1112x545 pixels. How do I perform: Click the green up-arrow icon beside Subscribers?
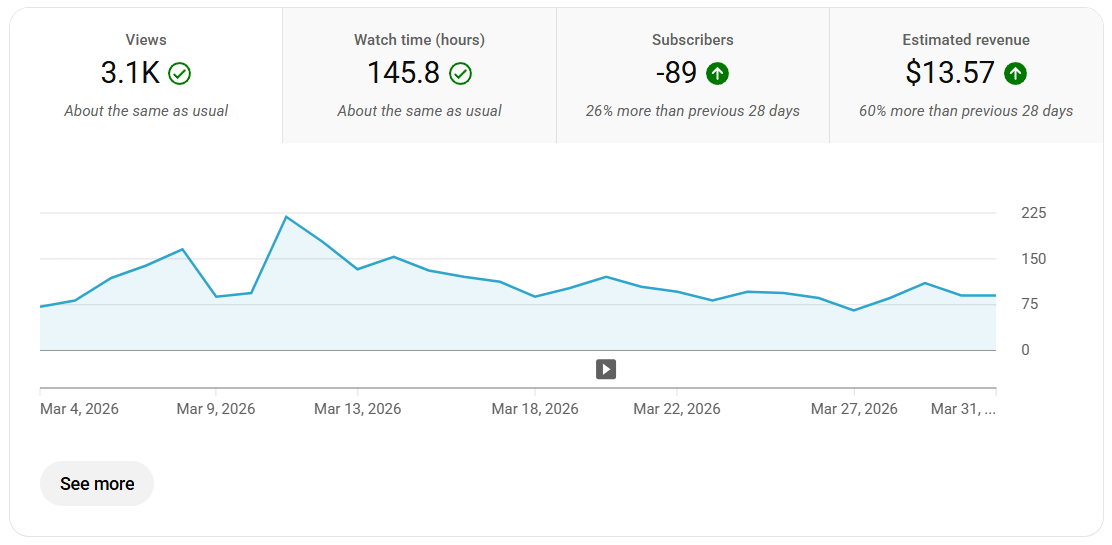point(717,73)
